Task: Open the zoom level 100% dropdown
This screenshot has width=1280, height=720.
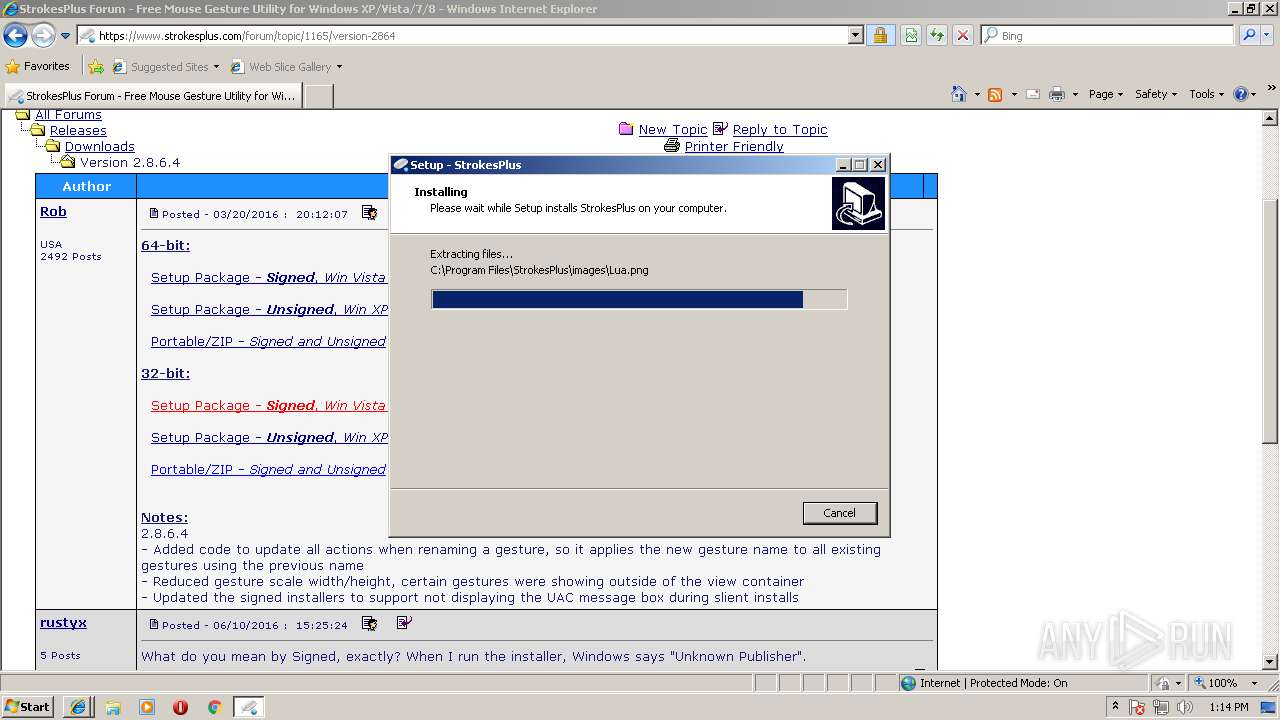Action: tap(1254, 683)
